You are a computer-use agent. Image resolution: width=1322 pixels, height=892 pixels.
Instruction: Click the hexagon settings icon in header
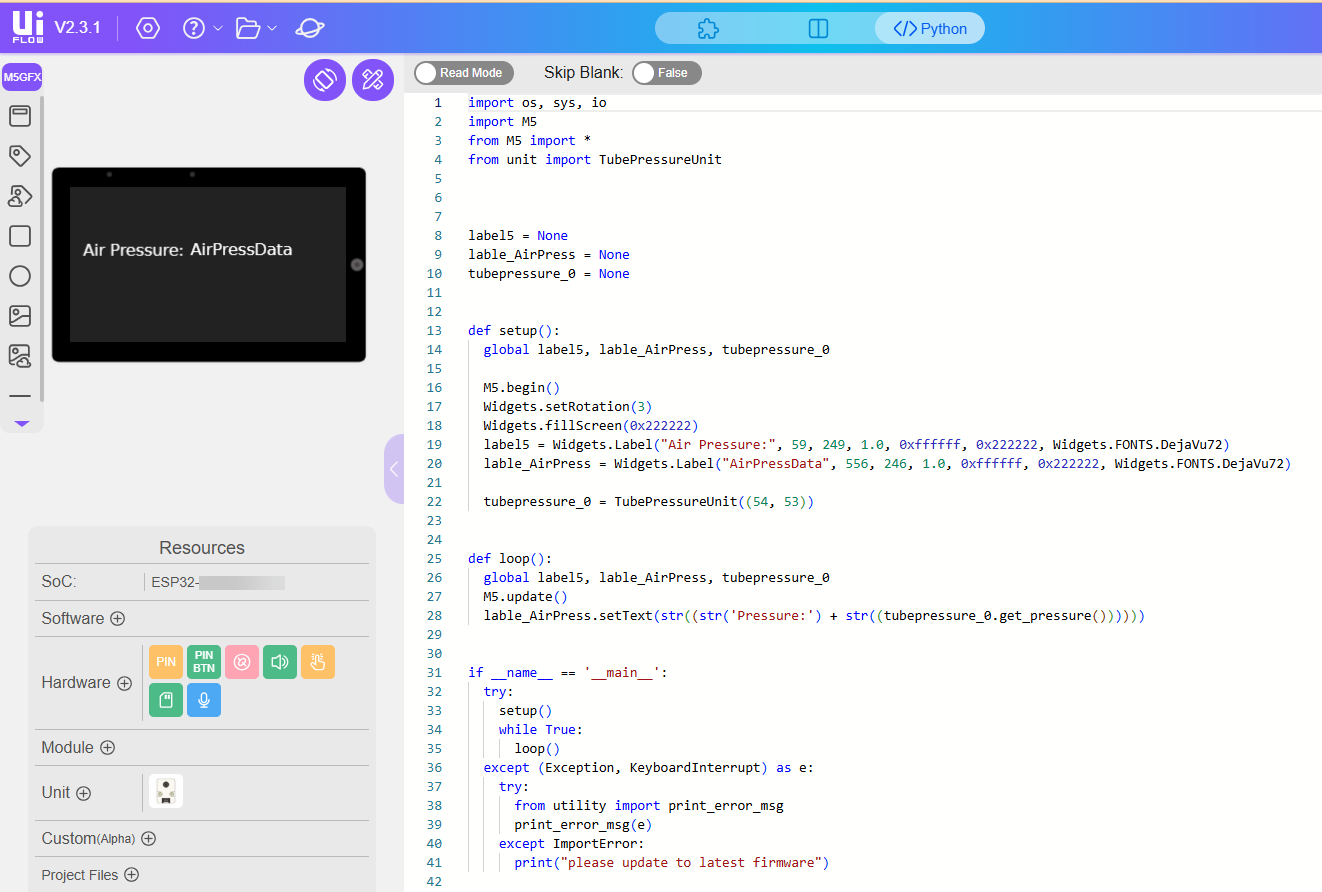(148, 28)
